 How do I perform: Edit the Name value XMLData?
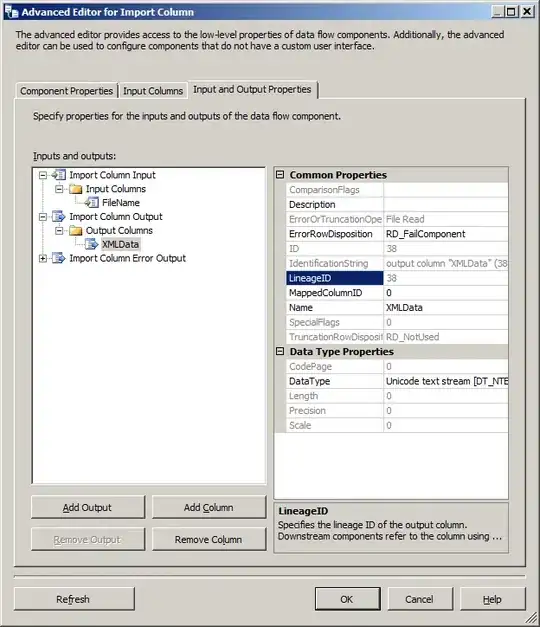click(404, 308)
